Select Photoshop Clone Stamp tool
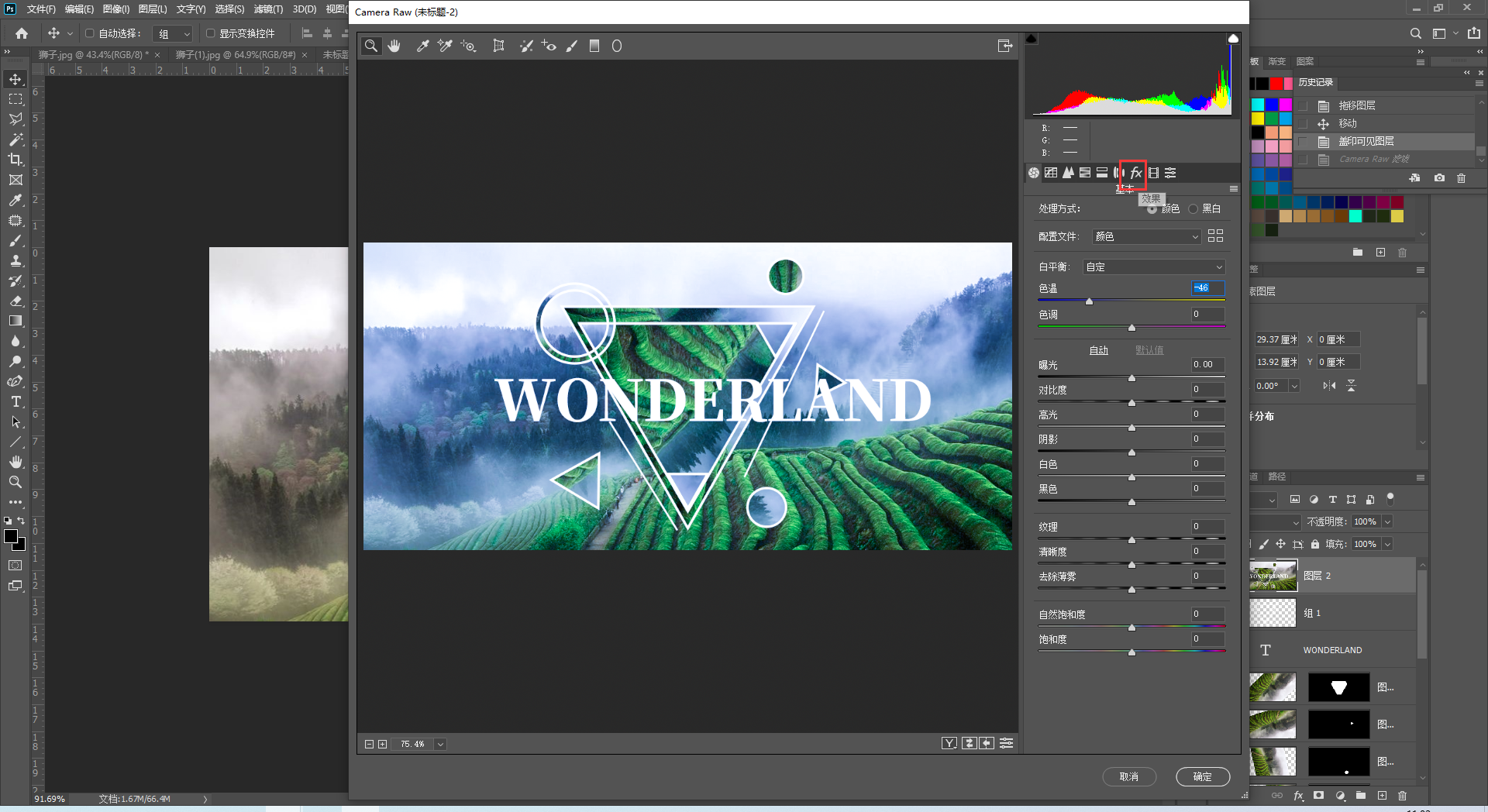 [15, 260]
